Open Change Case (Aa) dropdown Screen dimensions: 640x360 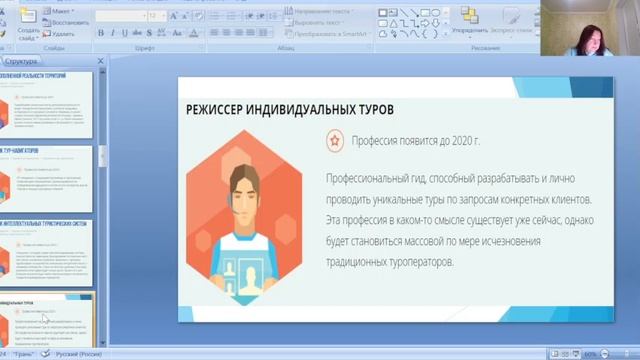[177, 33]
